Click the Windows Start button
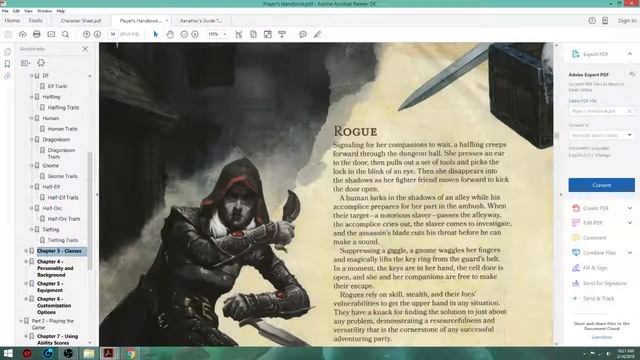 point(8,353)
